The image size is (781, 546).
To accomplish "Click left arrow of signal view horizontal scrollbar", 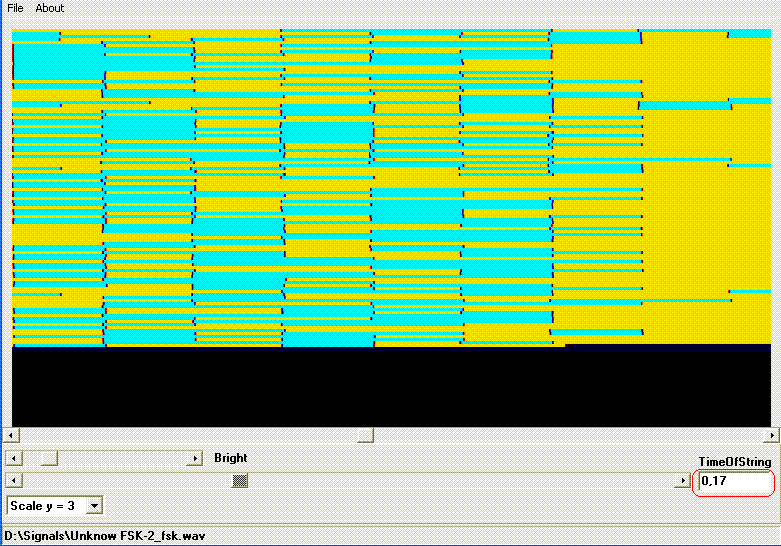I will point(12,436).
